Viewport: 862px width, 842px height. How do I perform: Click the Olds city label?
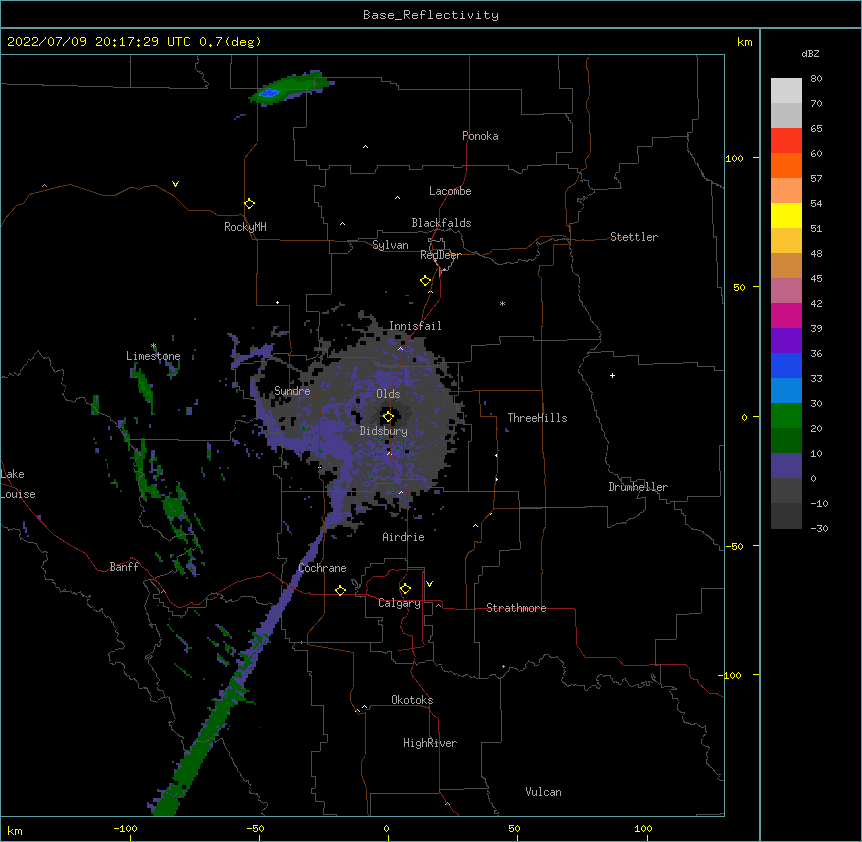(x=388, y=394)
